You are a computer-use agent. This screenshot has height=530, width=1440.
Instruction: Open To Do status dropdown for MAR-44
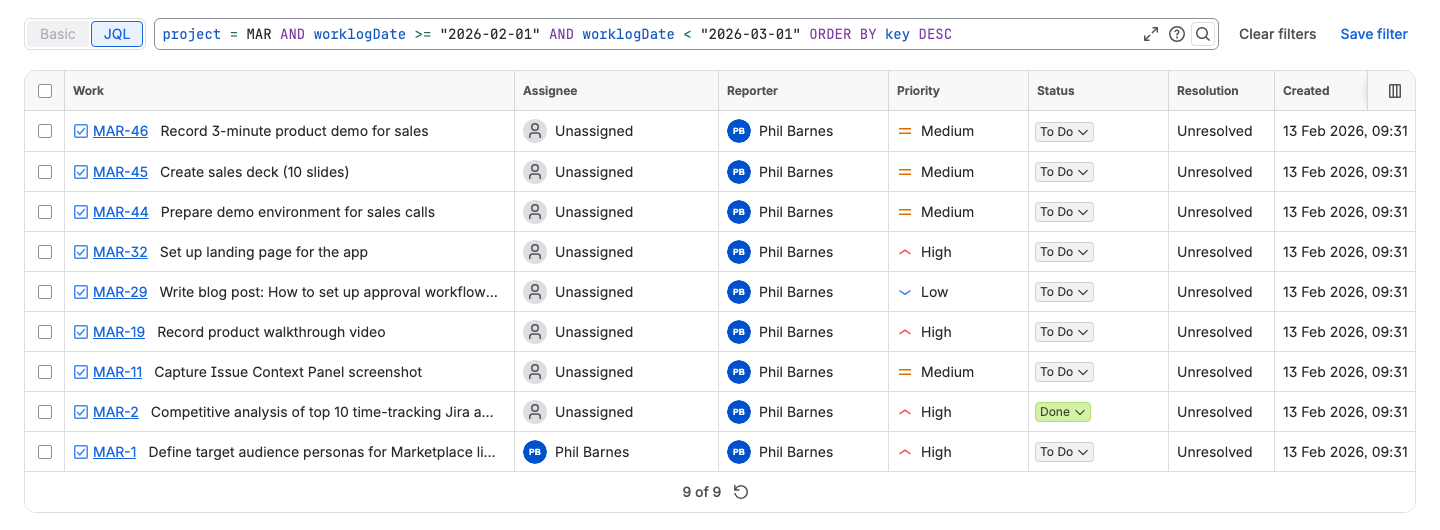1064,212
